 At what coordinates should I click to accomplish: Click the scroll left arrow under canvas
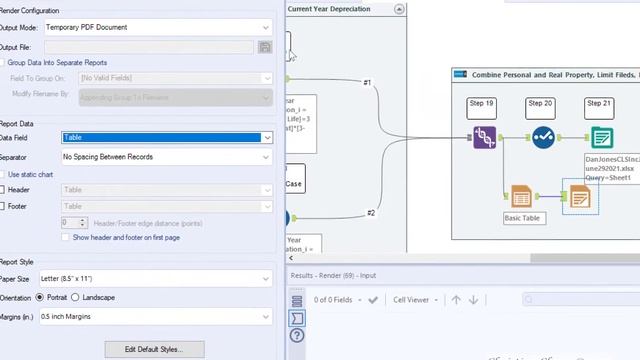(x=291, y=258)
